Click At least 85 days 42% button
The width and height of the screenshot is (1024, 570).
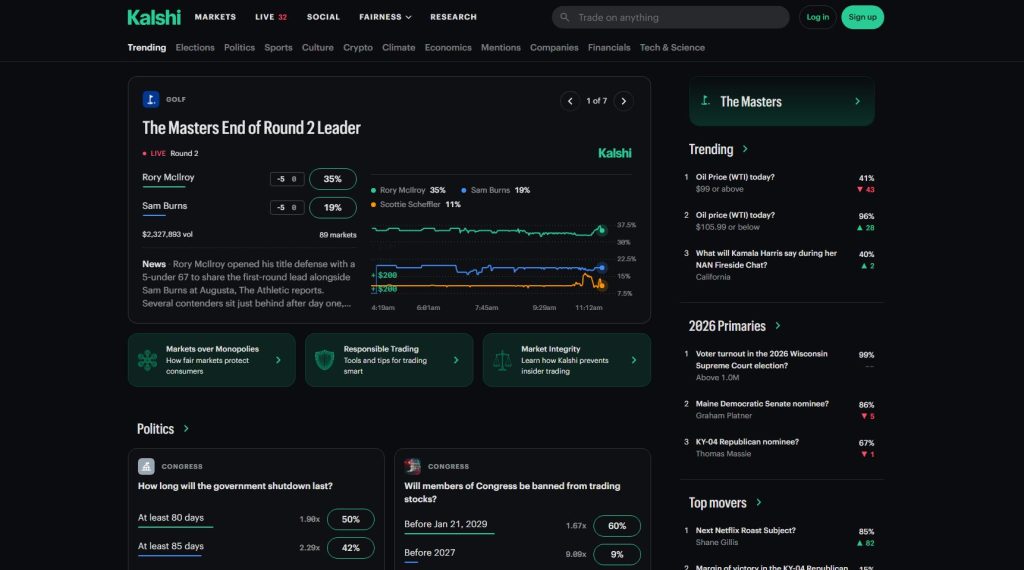351,548
